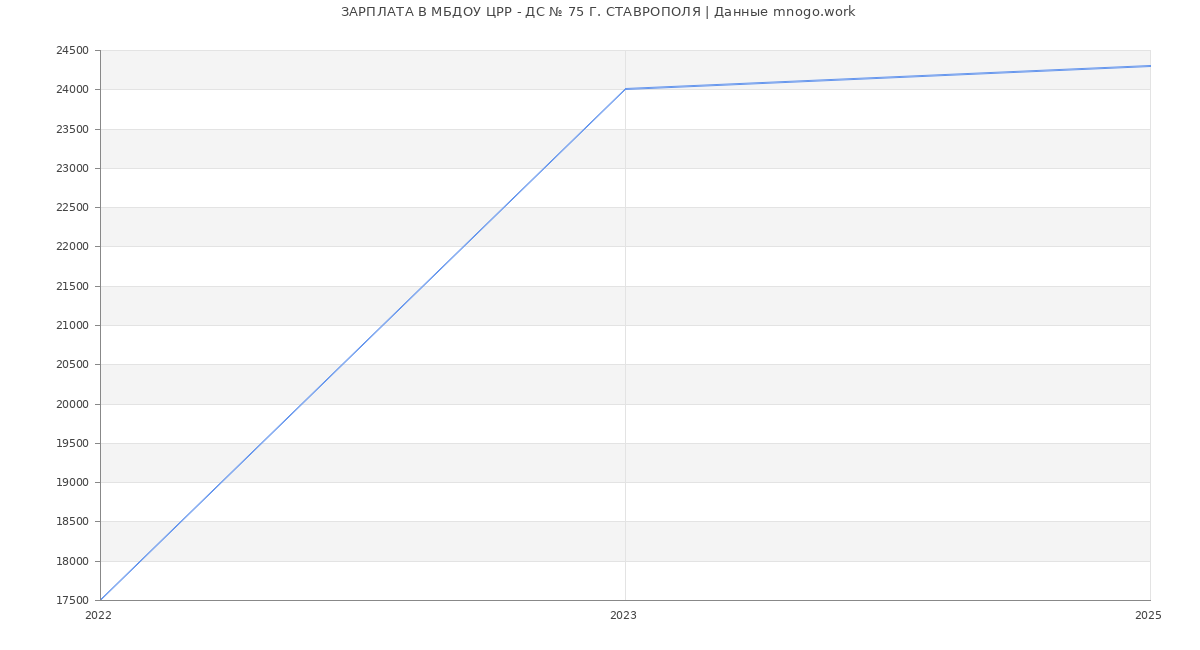Screen dimensions: 1200x650
Task: Click the 20500 y-axis label
Action: pos(73,365)
